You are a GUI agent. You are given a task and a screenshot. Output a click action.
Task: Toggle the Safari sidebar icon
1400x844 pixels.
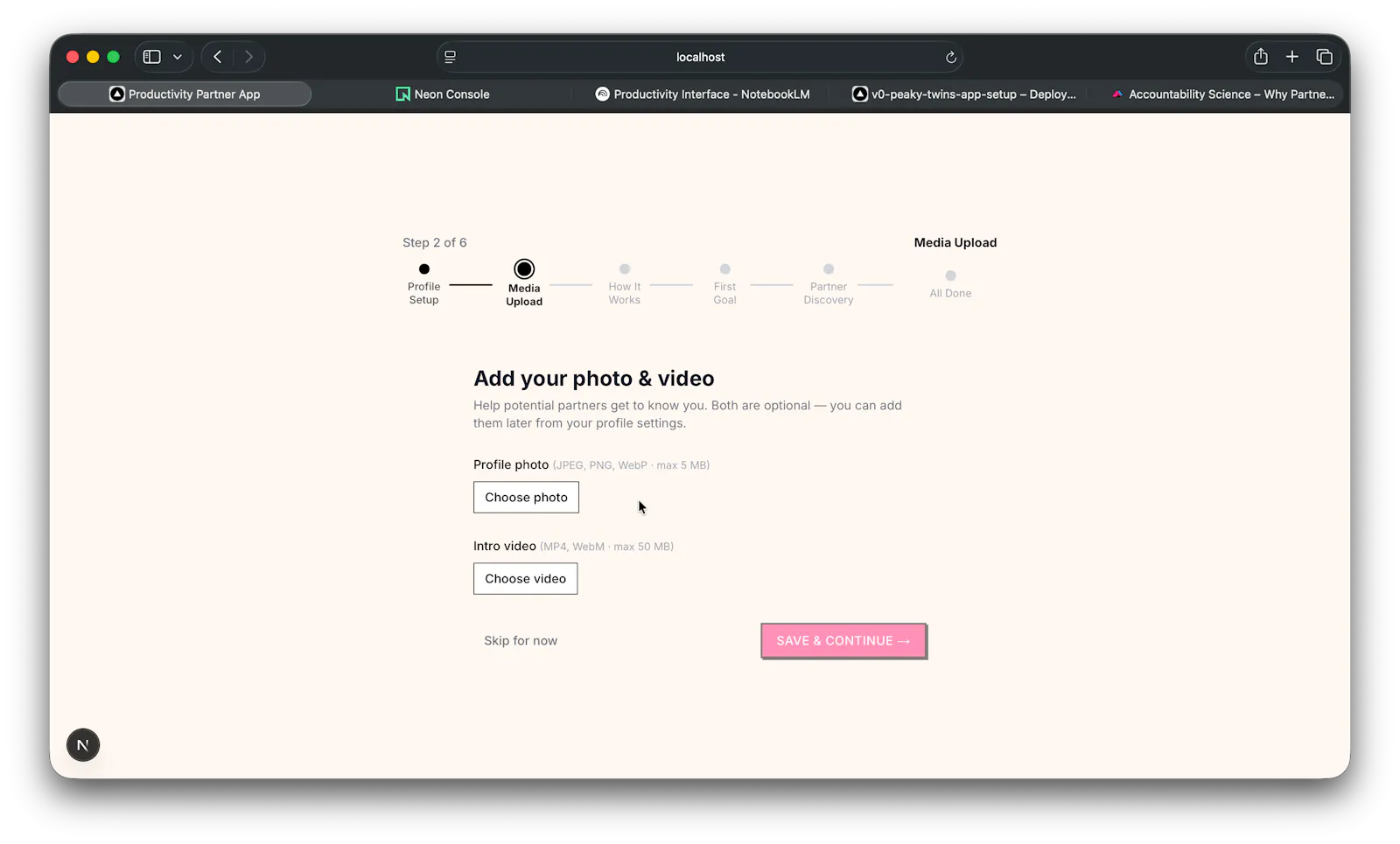pyautogui.click(x=152, y=57)
